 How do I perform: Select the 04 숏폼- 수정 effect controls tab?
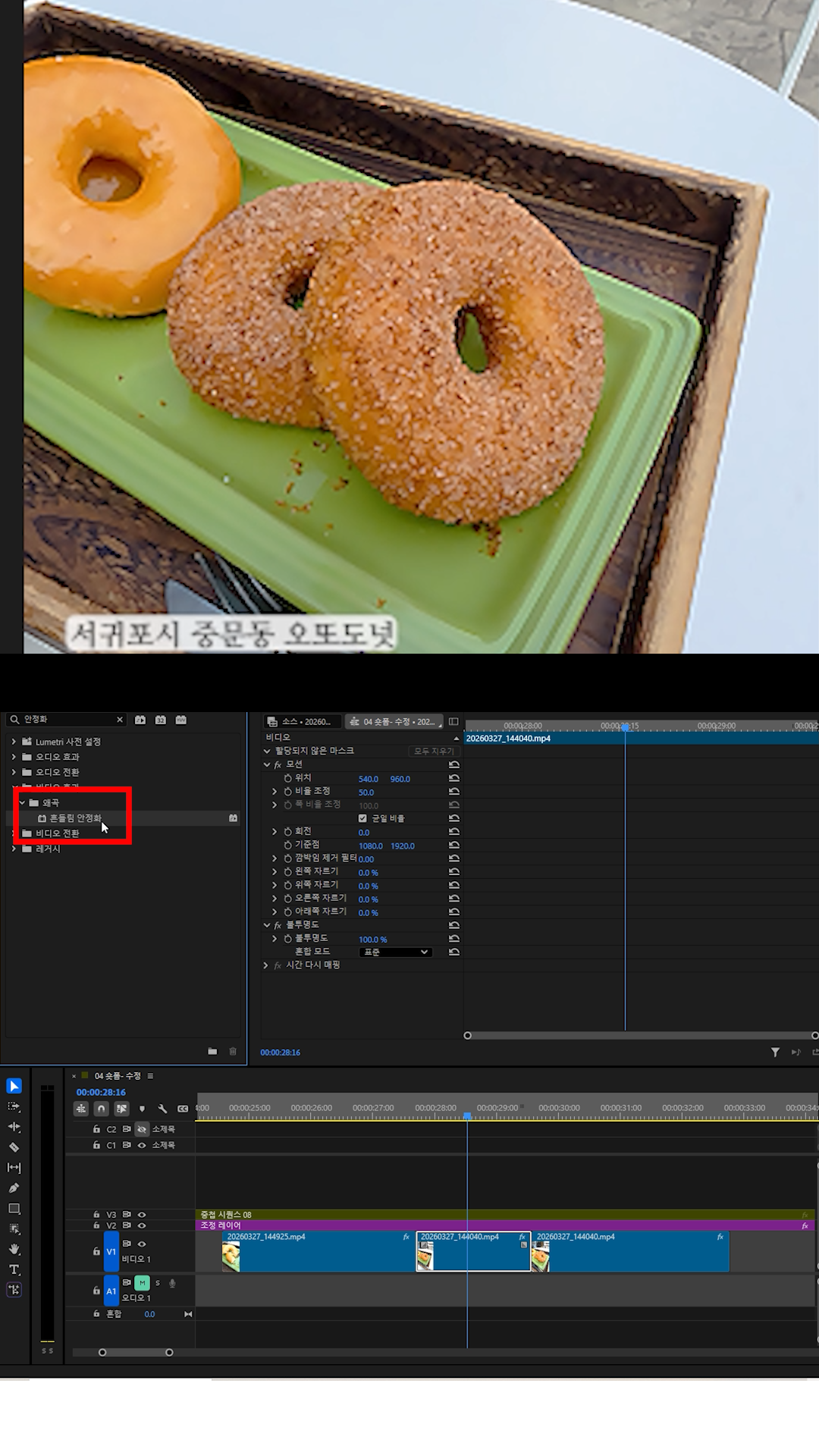point(393,722)
